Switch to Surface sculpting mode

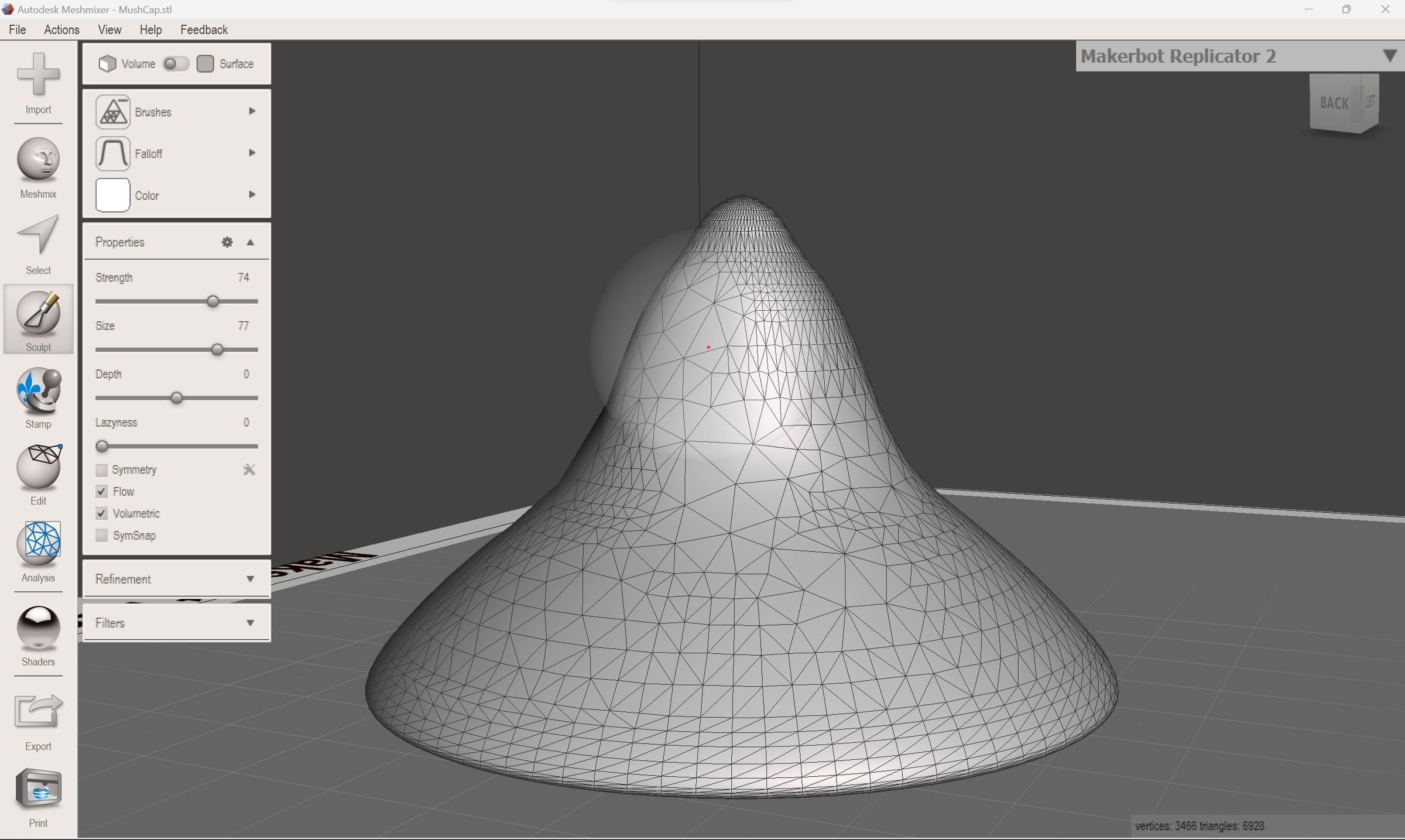(205, 63)
